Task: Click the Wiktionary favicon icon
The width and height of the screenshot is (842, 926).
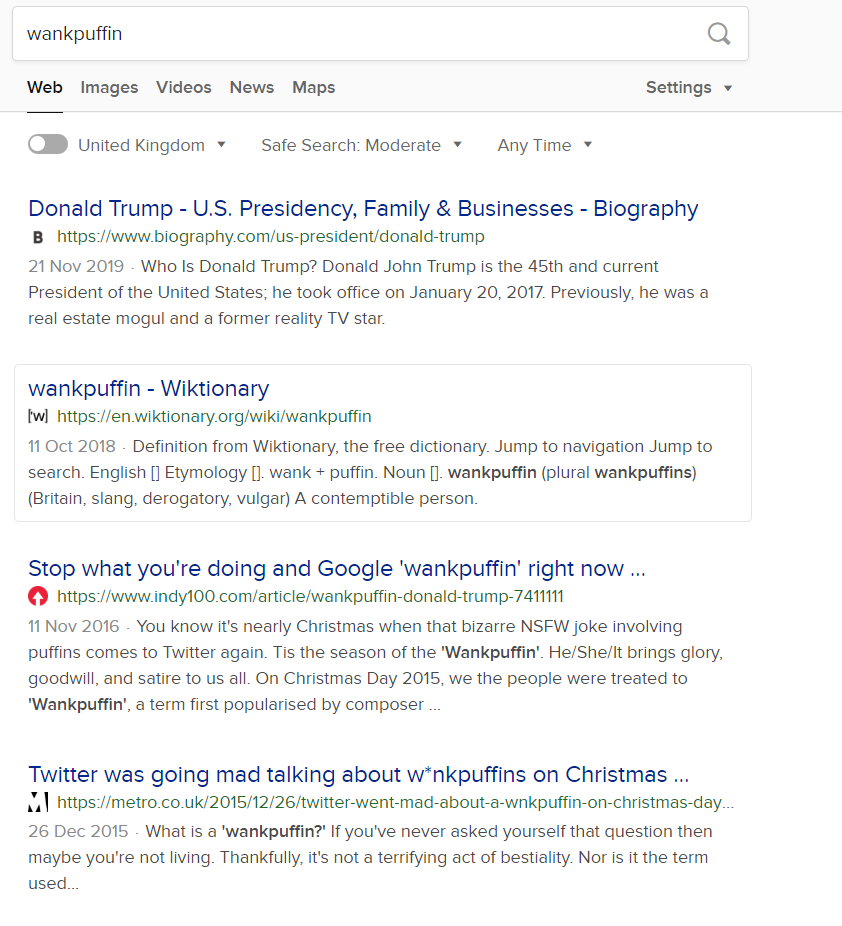Action: click(38, 416)
